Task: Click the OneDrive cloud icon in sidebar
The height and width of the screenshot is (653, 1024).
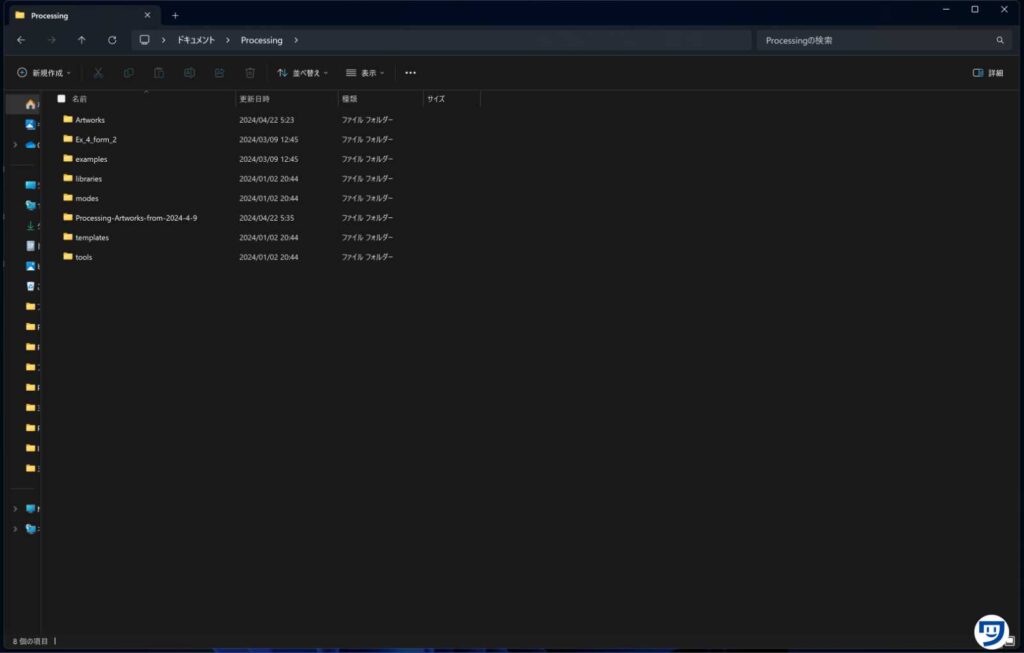Action: click(x=30, y=145)
